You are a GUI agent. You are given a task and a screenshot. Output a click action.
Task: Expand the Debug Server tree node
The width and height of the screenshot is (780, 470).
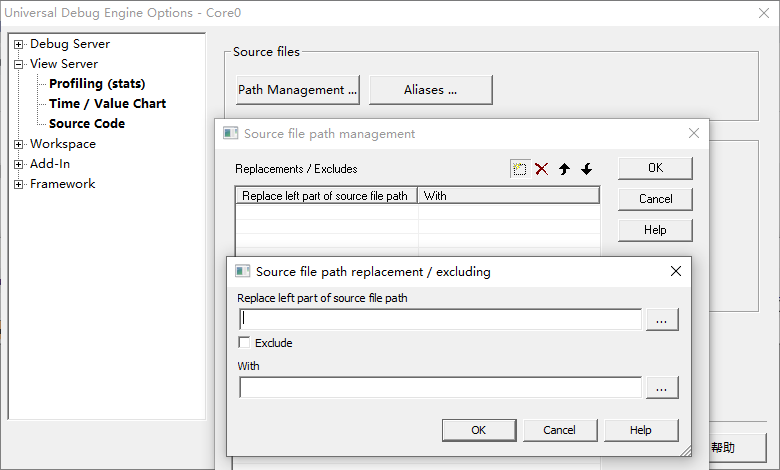18,44
